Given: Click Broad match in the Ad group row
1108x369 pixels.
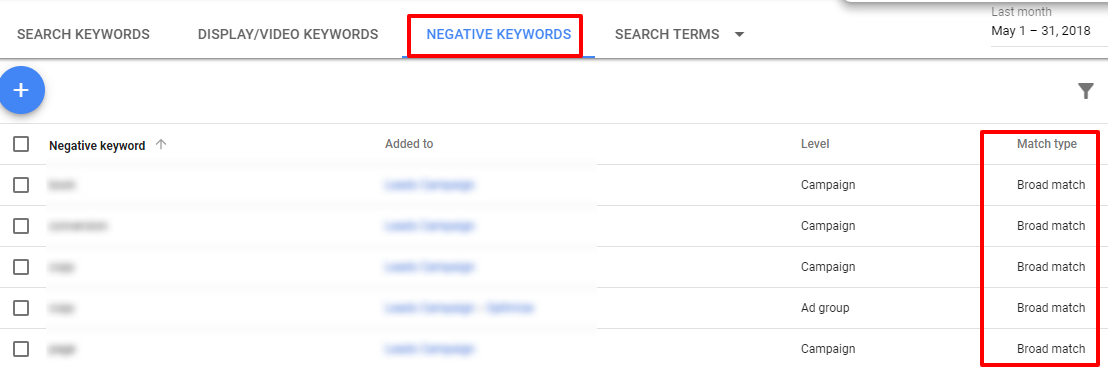Looking at the screenshot, I should click(x=1051, y=308).
